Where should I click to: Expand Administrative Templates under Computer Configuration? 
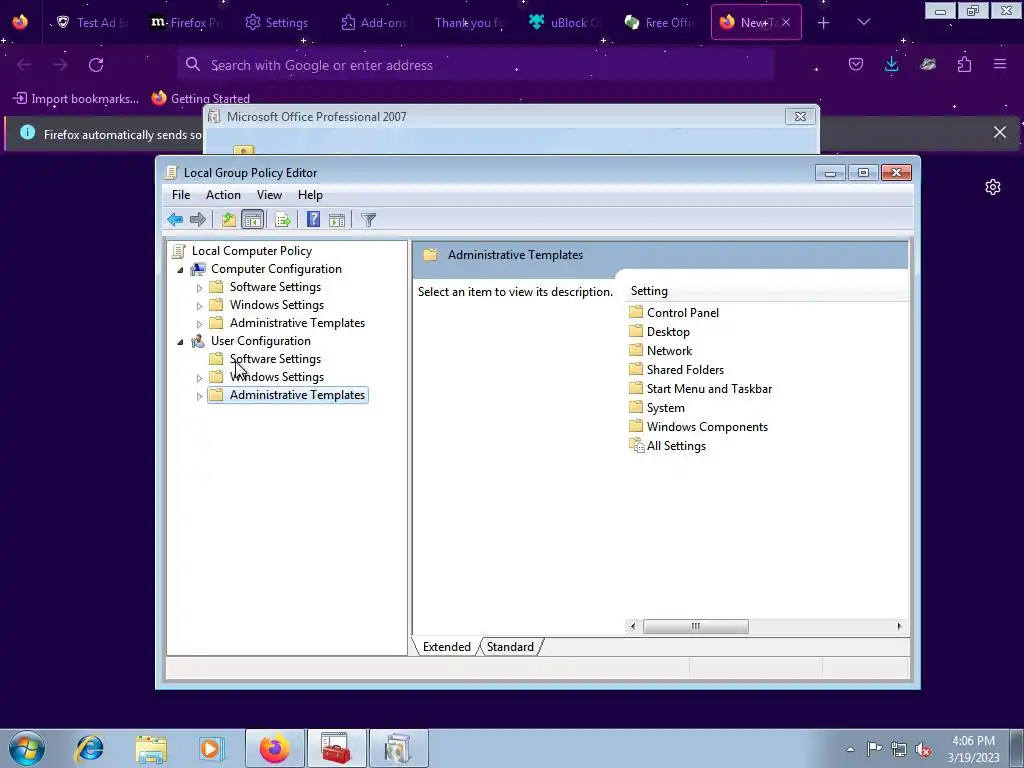point(199,323)
